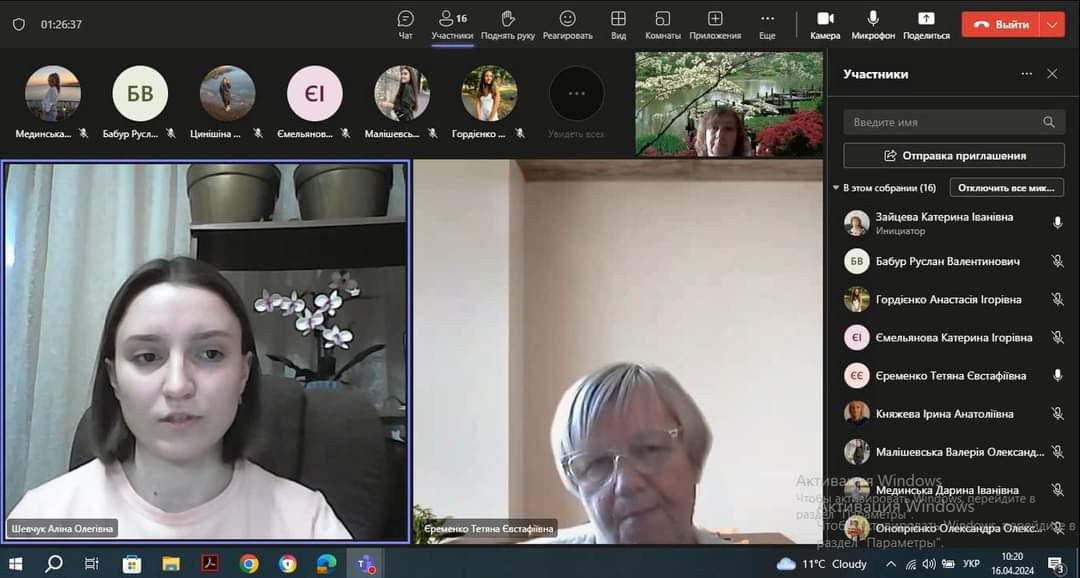Click muted mic icon for Княжева Ірина

click(1057, 414)
